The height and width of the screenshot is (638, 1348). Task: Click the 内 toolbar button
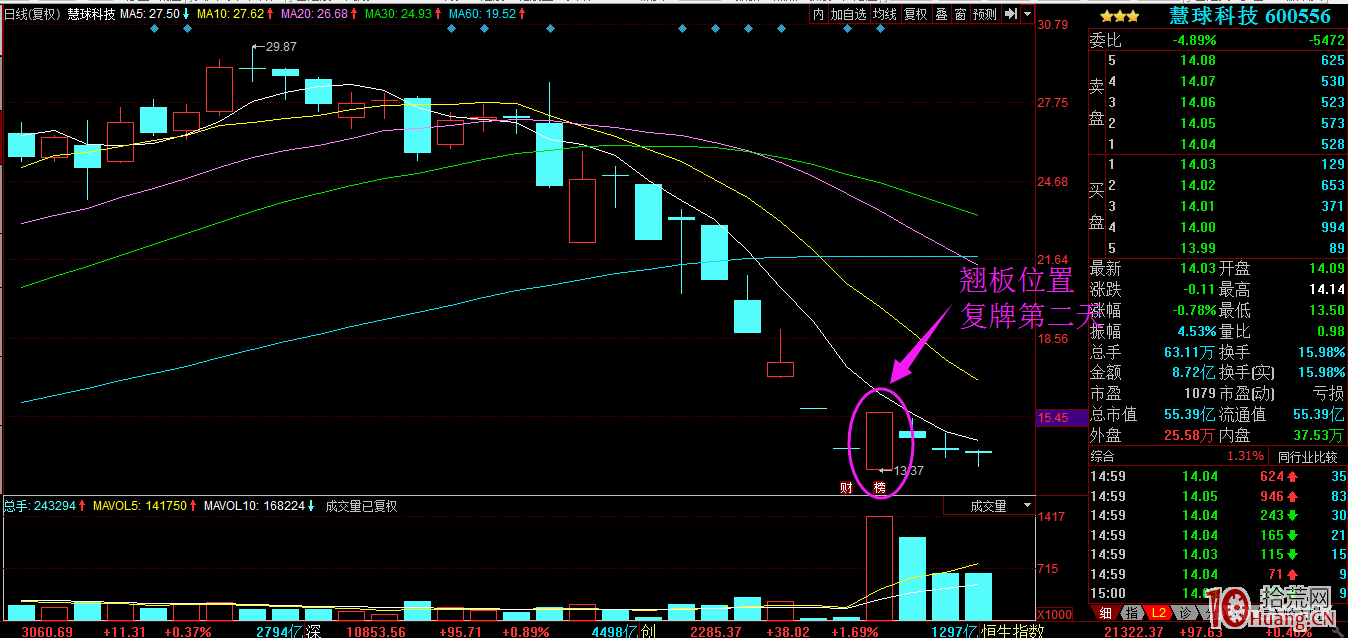818,14
